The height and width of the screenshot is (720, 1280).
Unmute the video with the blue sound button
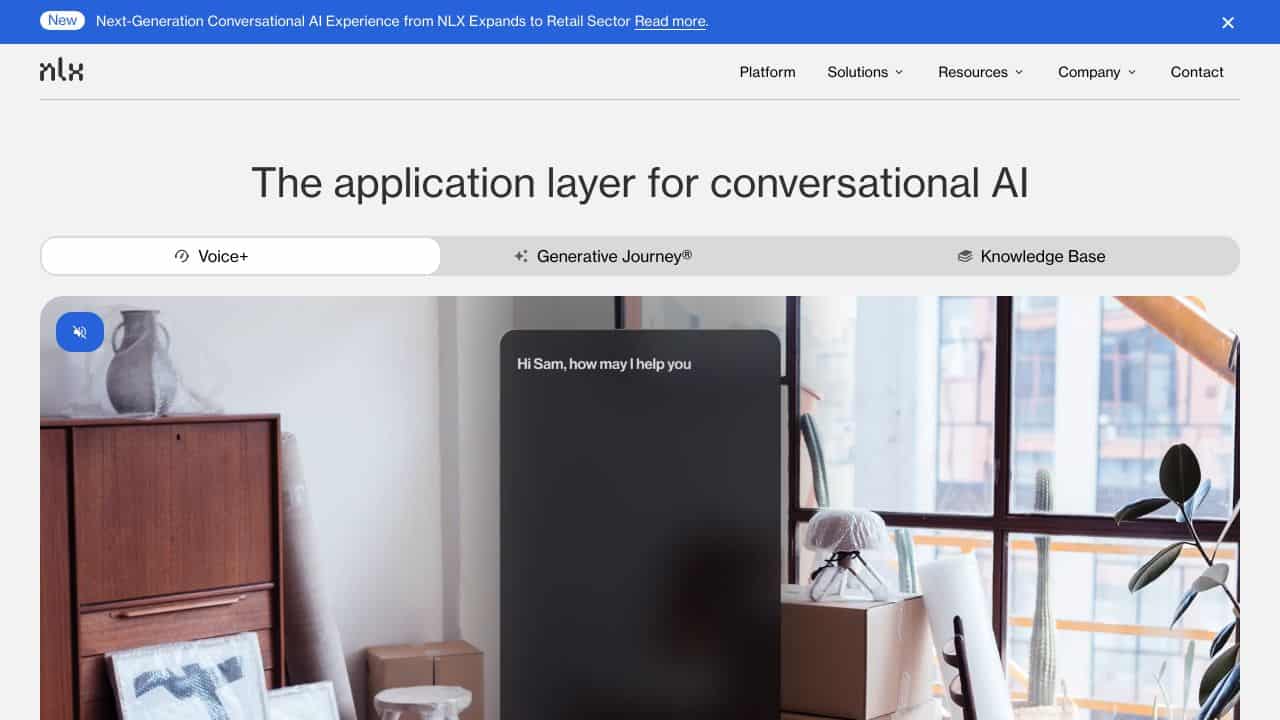coord(80,332)
